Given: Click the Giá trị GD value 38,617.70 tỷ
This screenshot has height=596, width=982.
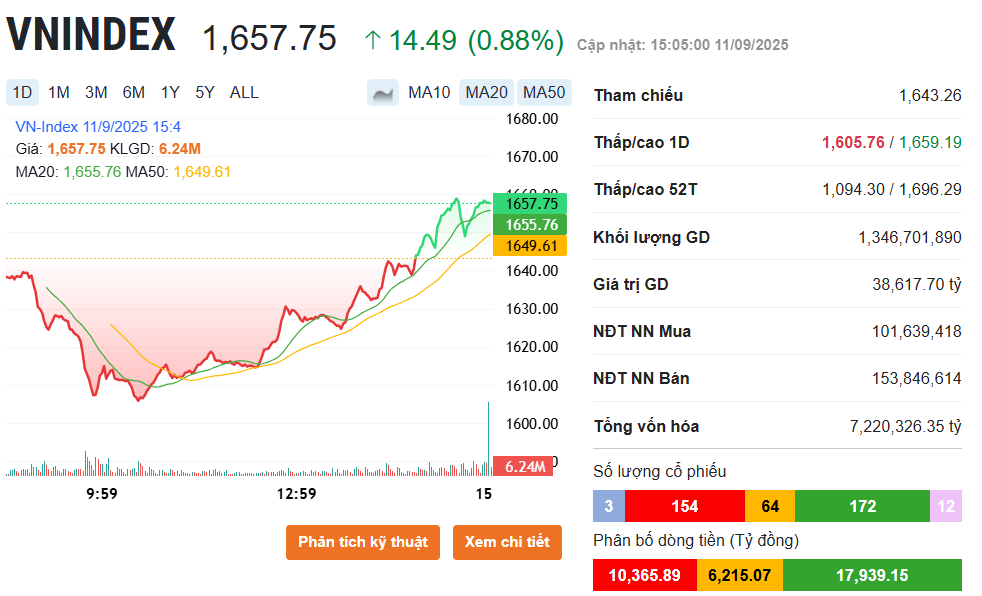Looking at the screenshot, I should [x=917, y=284].
